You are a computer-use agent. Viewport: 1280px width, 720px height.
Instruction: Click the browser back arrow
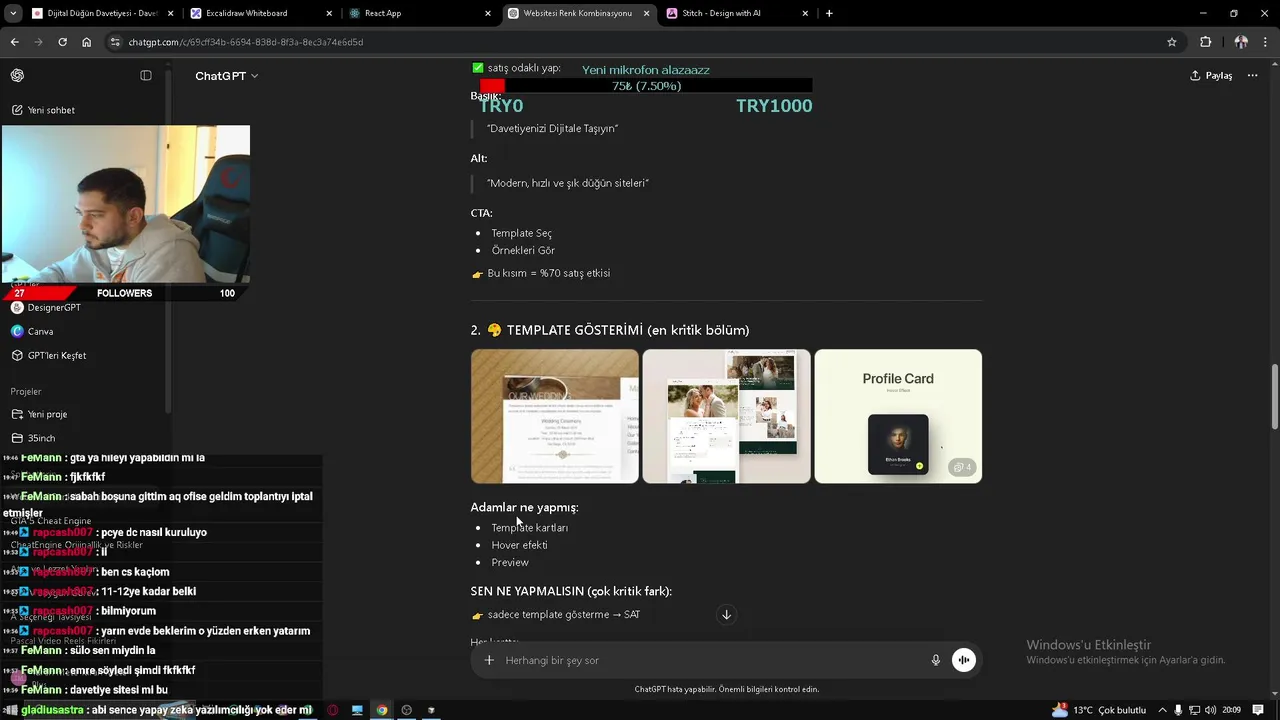[14, 42]
